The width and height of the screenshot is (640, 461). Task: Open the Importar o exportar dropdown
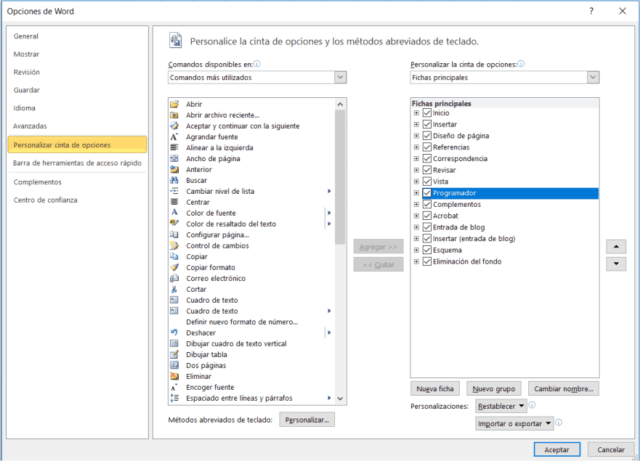pos(514,423)
